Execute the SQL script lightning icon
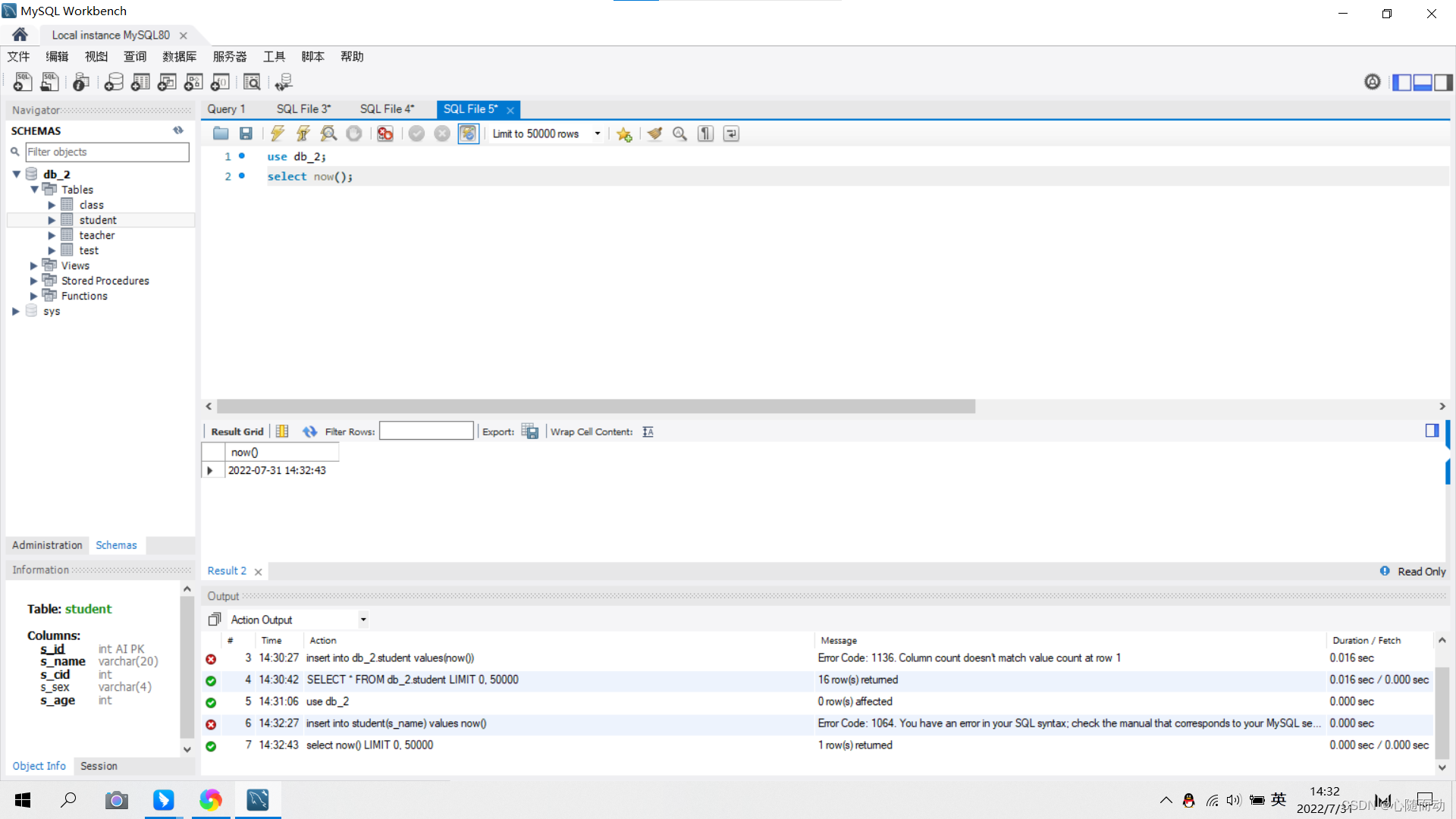This screenshot has width=1456, height=819. (x=278, y=133)
